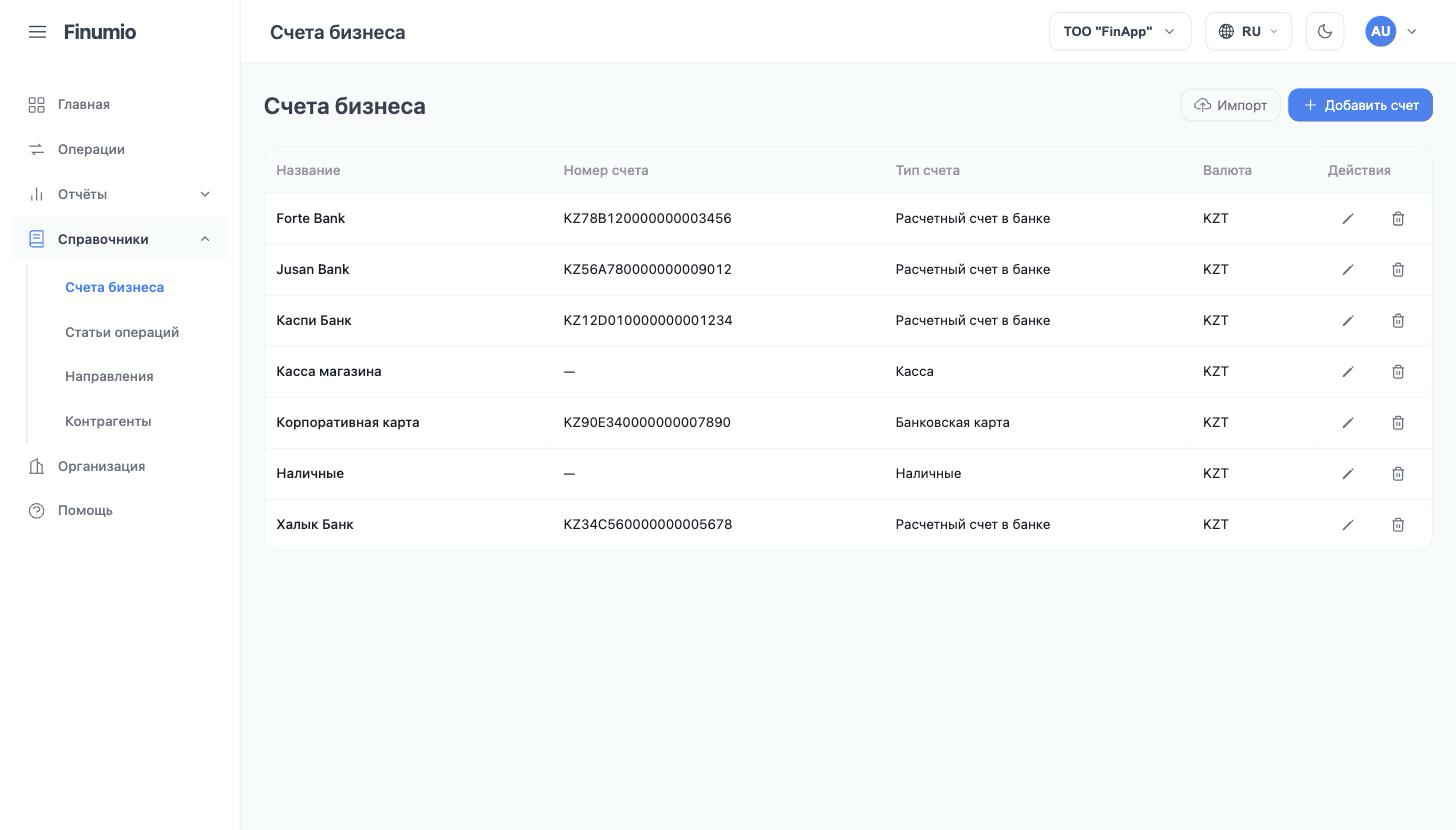
Task: Click the Импорт button
Action: pos(1230,105)
